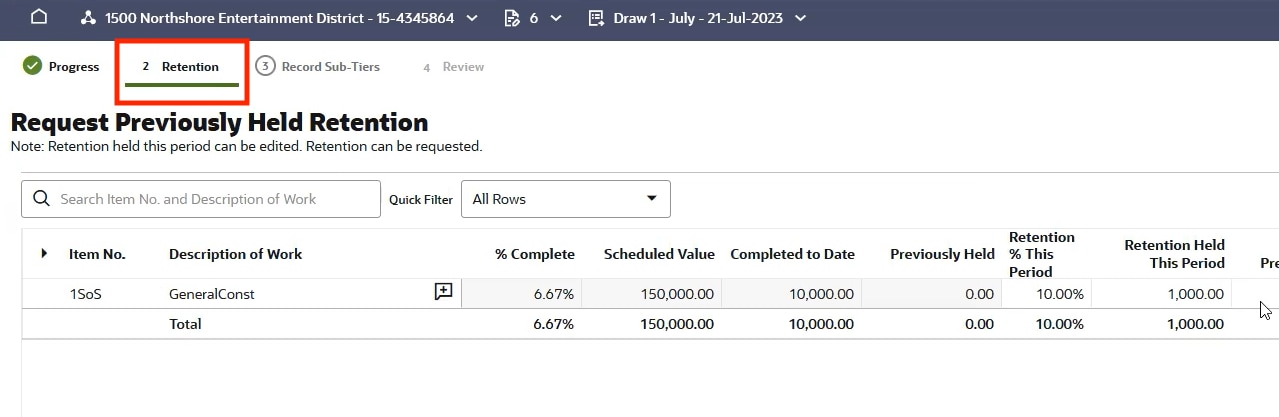Image resolution: width=1279 pixels, height=417 pixels.
Task: Add comment to GeneralConst row
Action: pyautogui.click(x=444, y=292)
